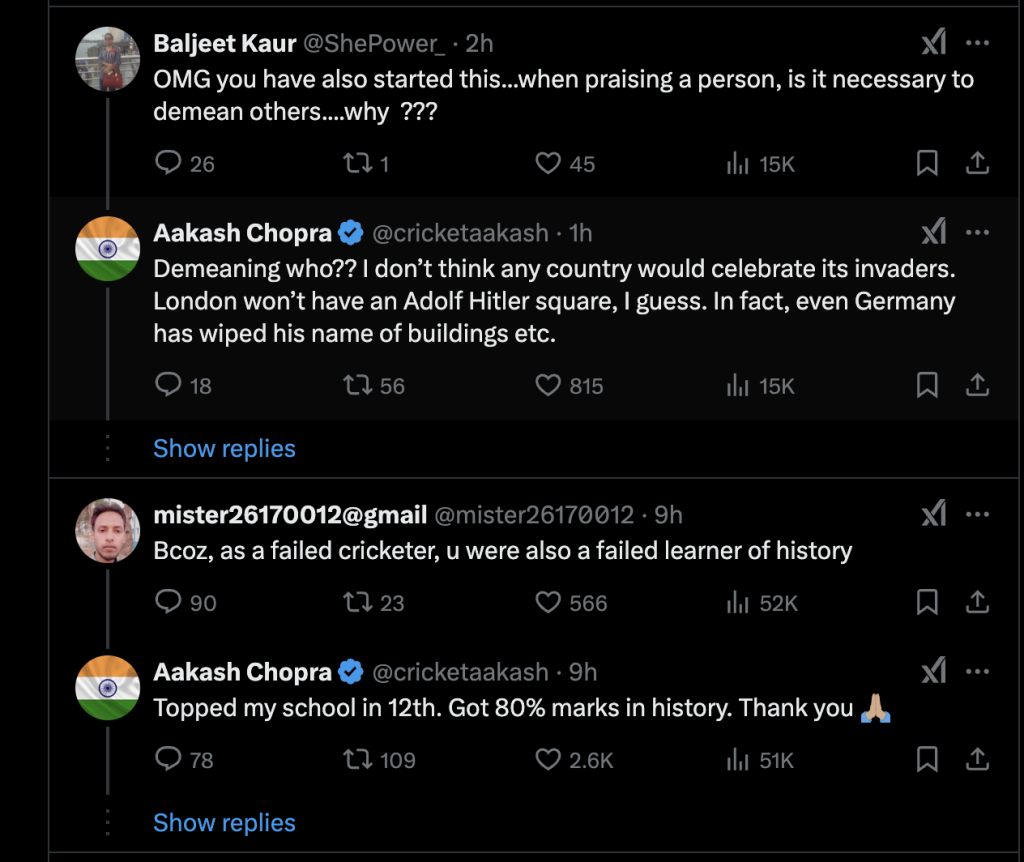This screenshot has width=1024, height=862.
Task: Repost the 'Topped my school' tweet
Action: (357, 761)
